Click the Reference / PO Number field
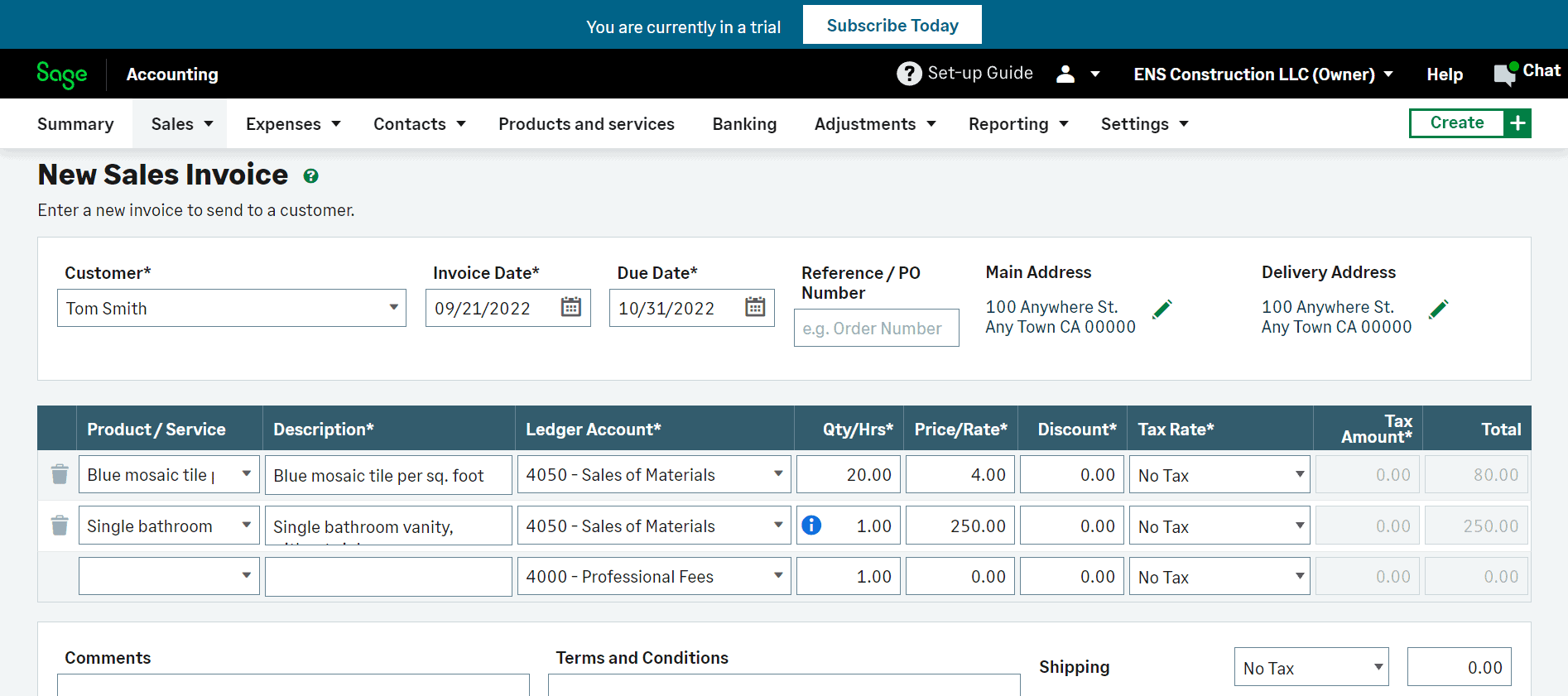1568x696 pixels. pos(876,328)
